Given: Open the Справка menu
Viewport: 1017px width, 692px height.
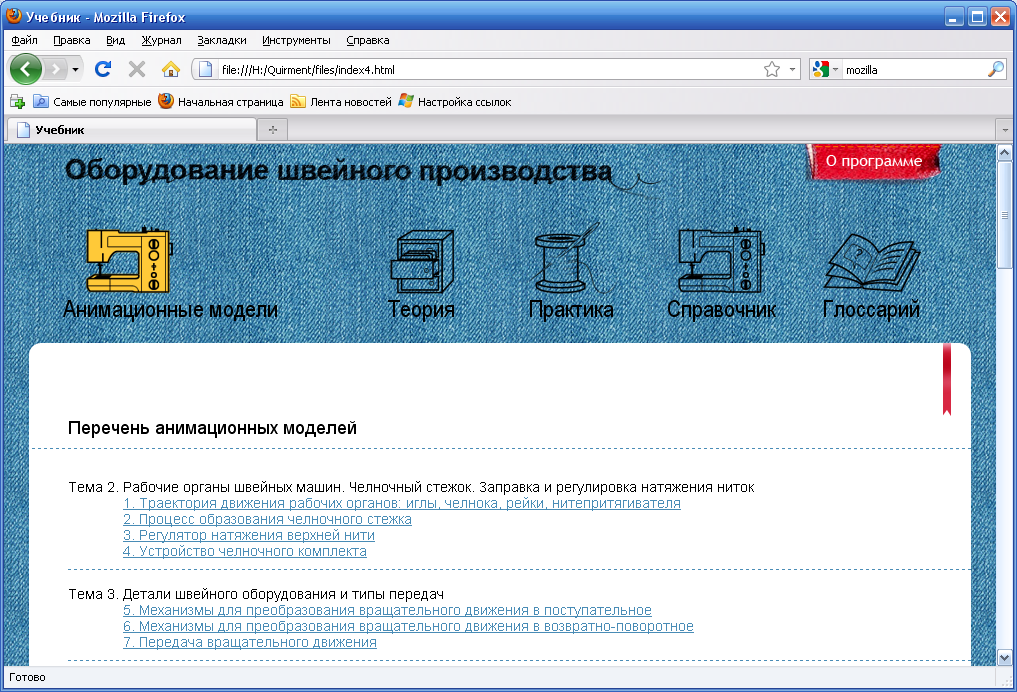Looking at the screenshot, I should point(368,40).
